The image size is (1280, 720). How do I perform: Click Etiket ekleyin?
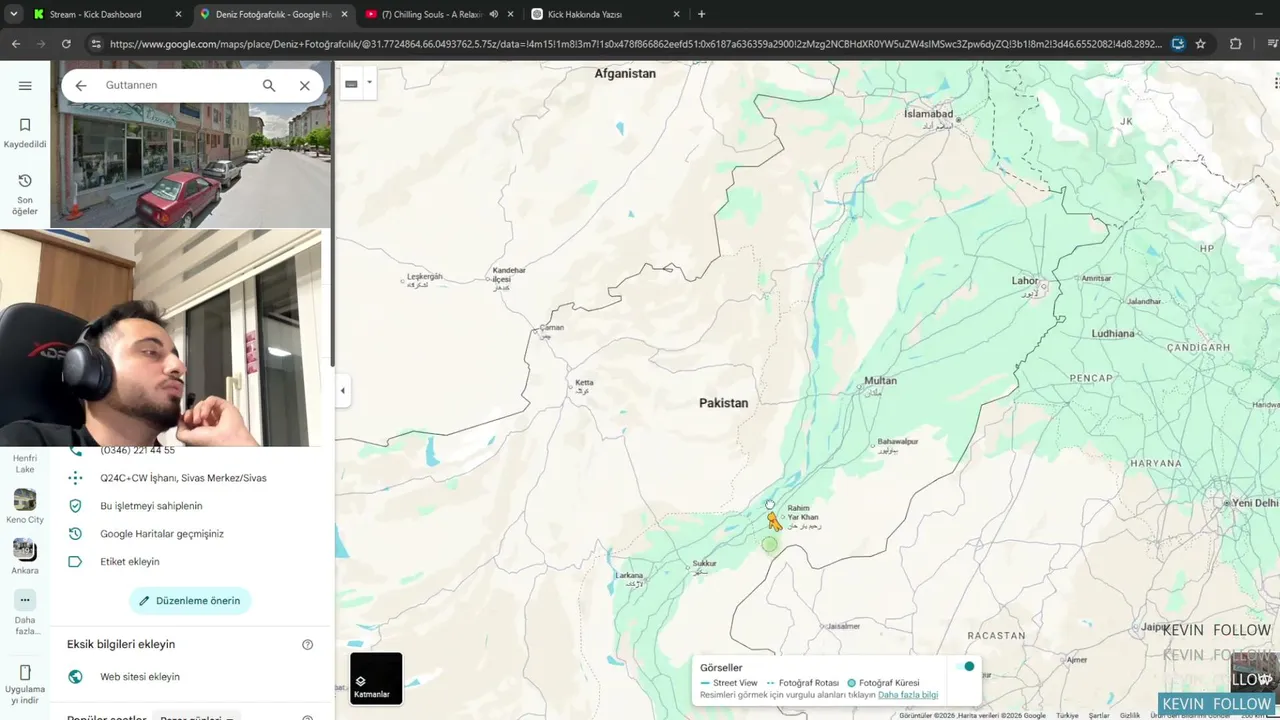130,562
